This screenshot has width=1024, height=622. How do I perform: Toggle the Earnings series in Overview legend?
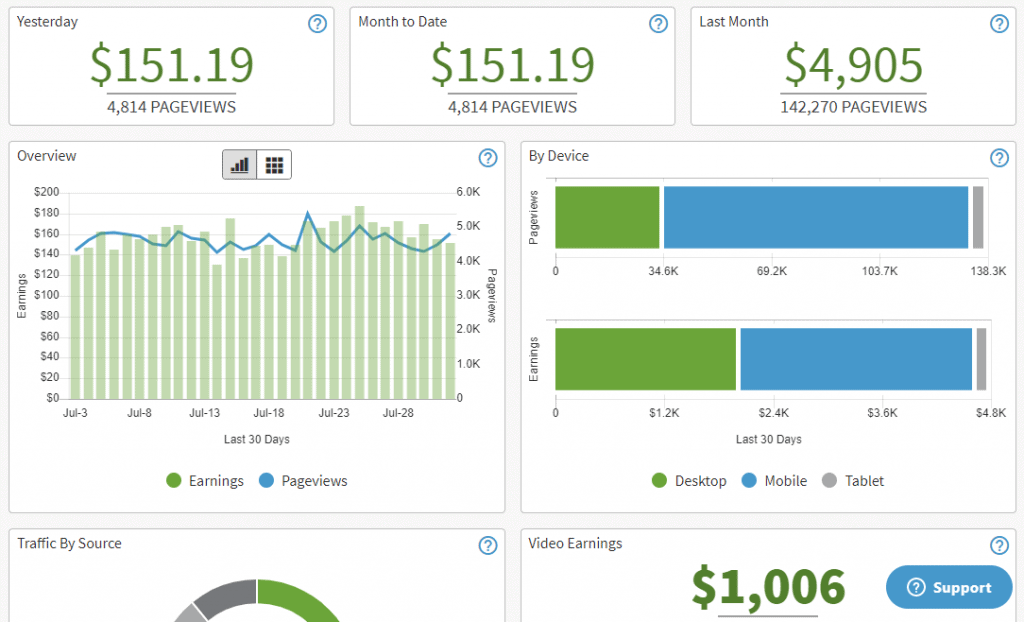(205, 481)
